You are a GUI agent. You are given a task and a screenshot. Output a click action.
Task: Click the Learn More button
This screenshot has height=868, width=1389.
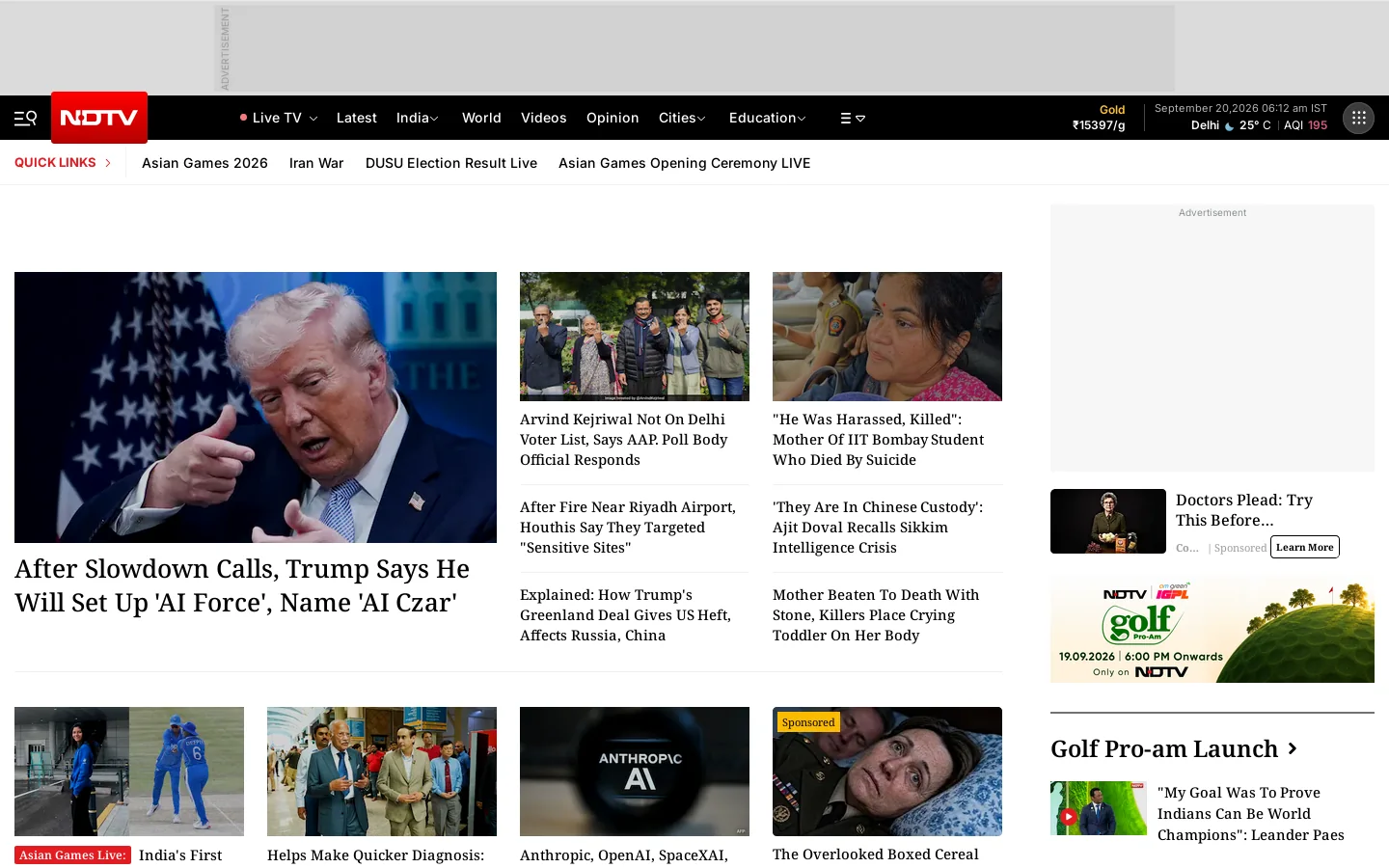coord(1305,547)
